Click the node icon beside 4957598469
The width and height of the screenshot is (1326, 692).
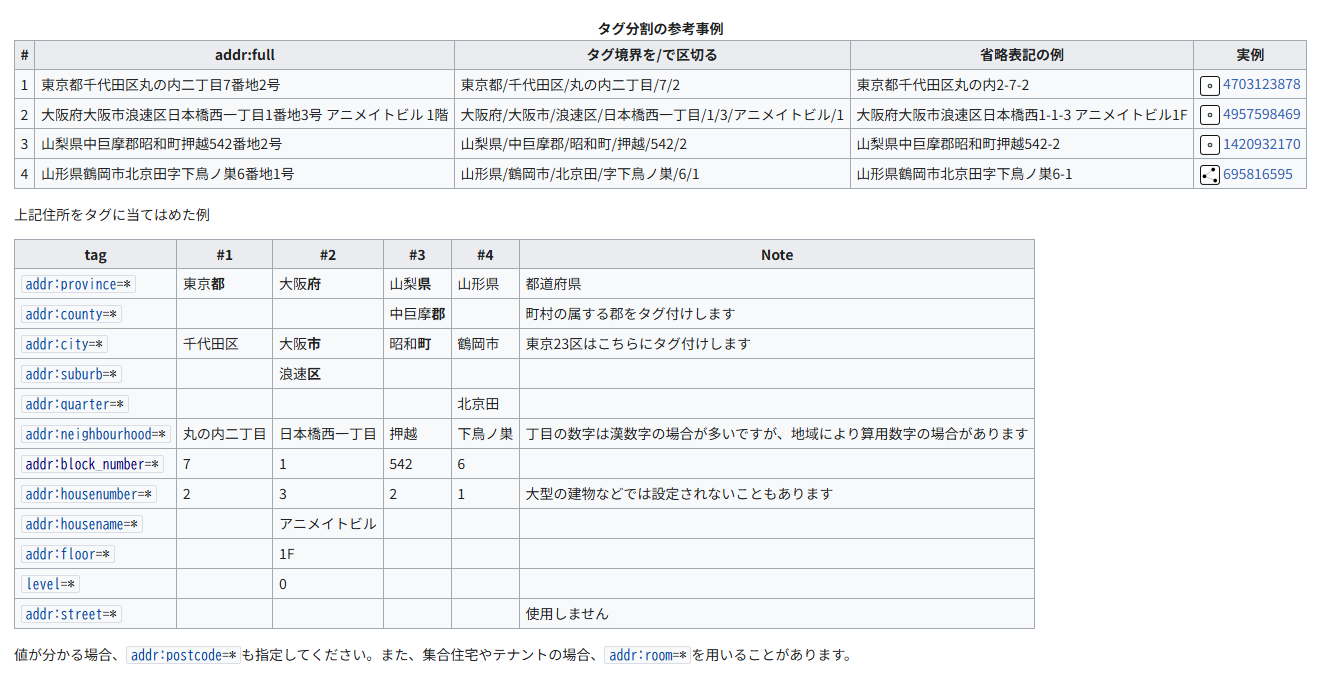(1209, 115)
